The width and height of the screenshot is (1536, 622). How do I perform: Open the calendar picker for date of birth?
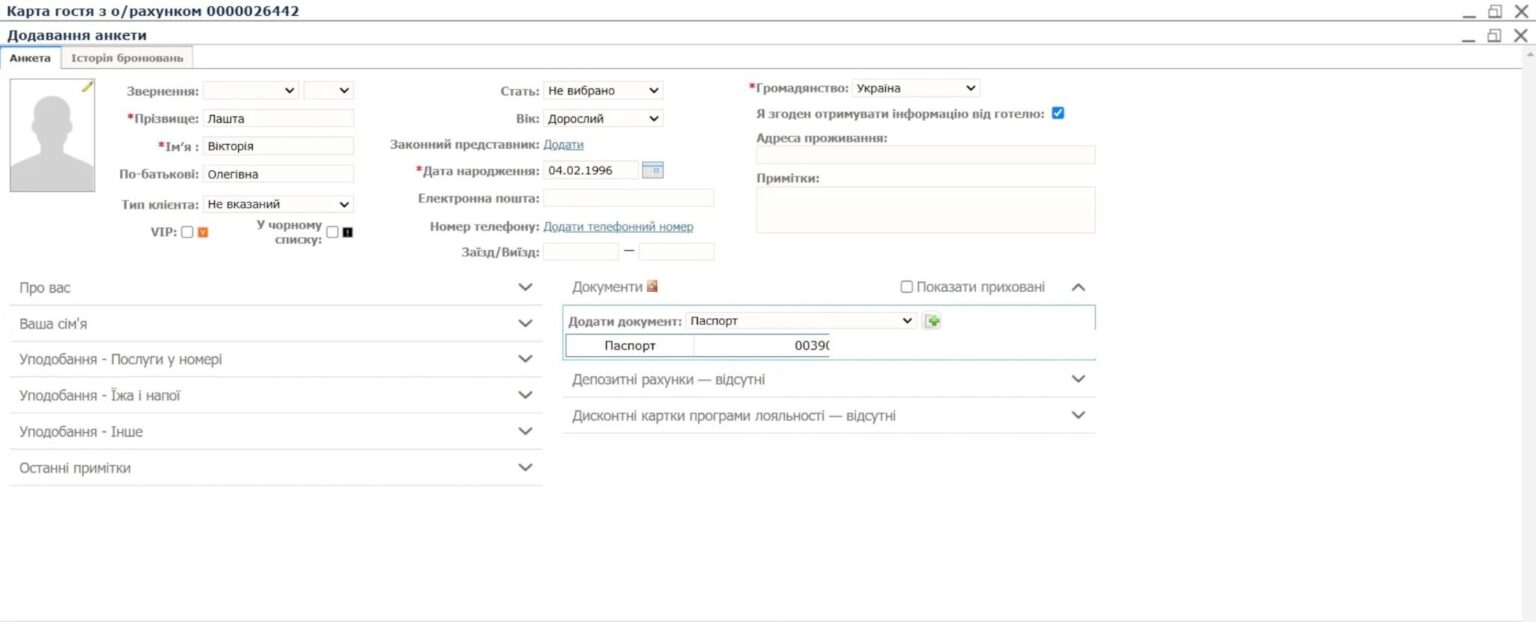click(654, 170)
